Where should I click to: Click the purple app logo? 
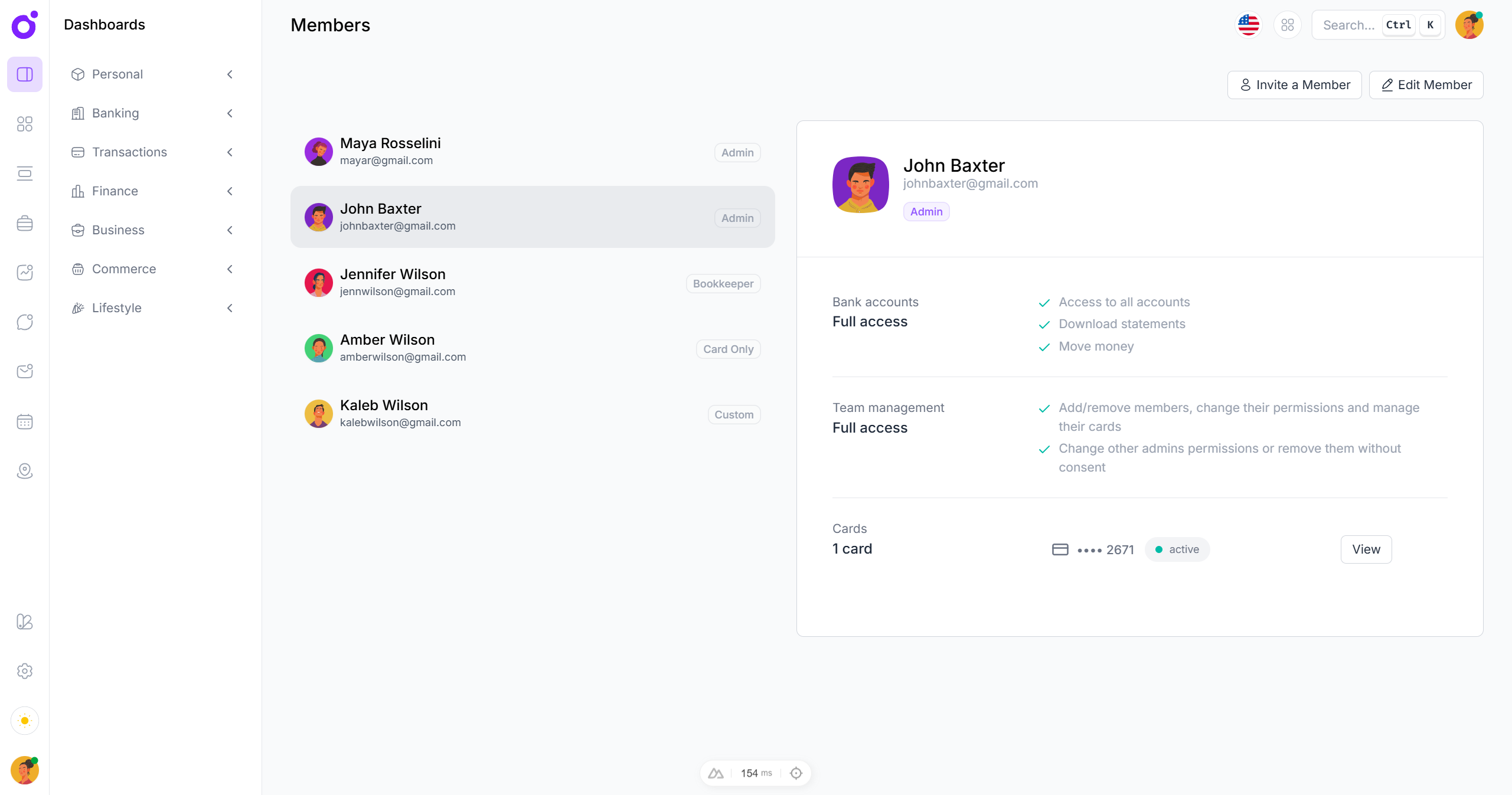[x=25, y=25]
